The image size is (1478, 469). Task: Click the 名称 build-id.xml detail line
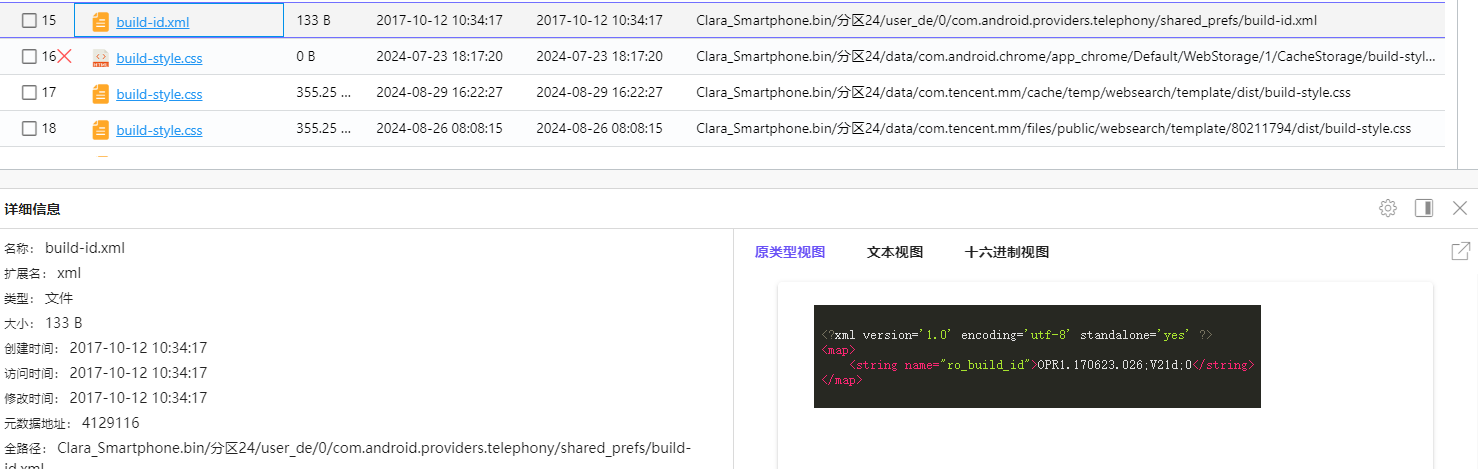[65, 248]
